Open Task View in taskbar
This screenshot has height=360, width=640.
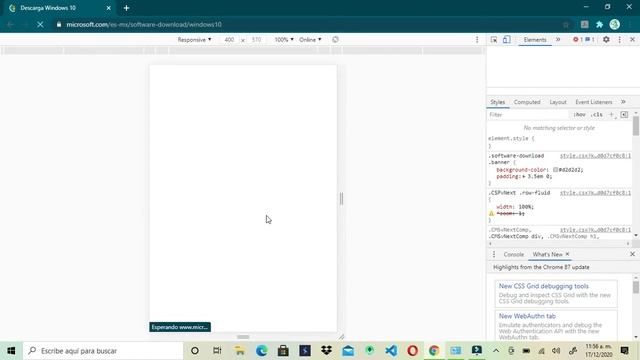click(x=217, y=351)
